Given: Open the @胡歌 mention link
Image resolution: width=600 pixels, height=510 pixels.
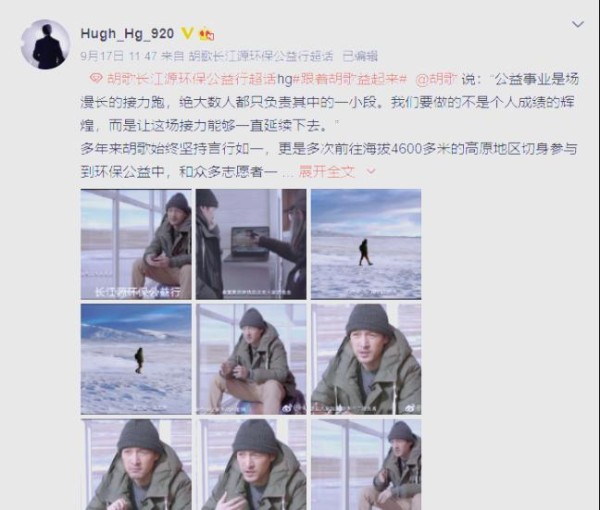Looking at the screenshot, I should tap(436, 79).
